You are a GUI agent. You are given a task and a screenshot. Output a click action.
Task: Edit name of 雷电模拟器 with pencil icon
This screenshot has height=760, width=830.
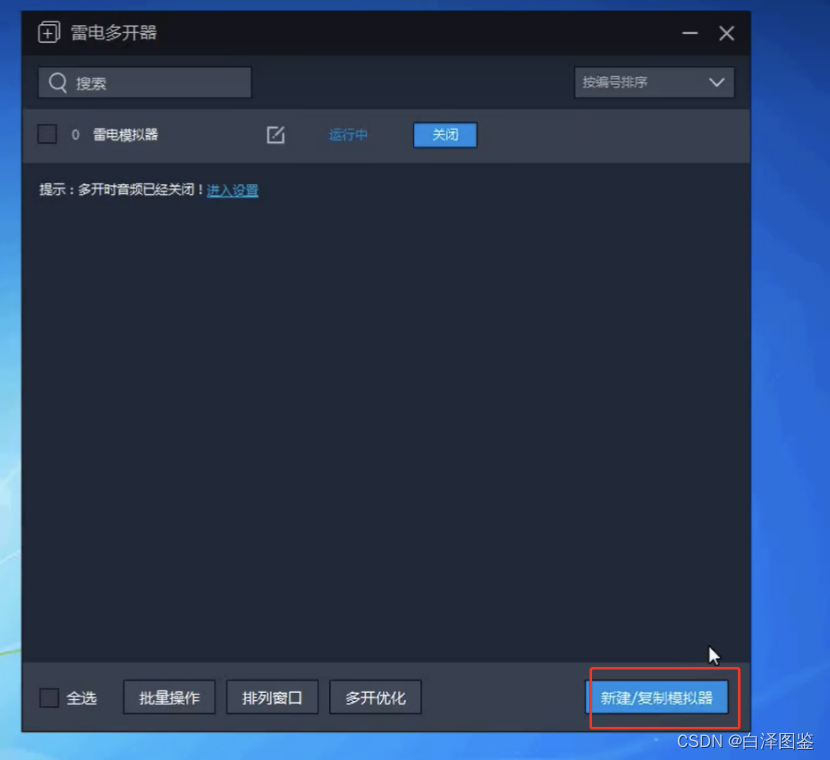pos(275,135)
